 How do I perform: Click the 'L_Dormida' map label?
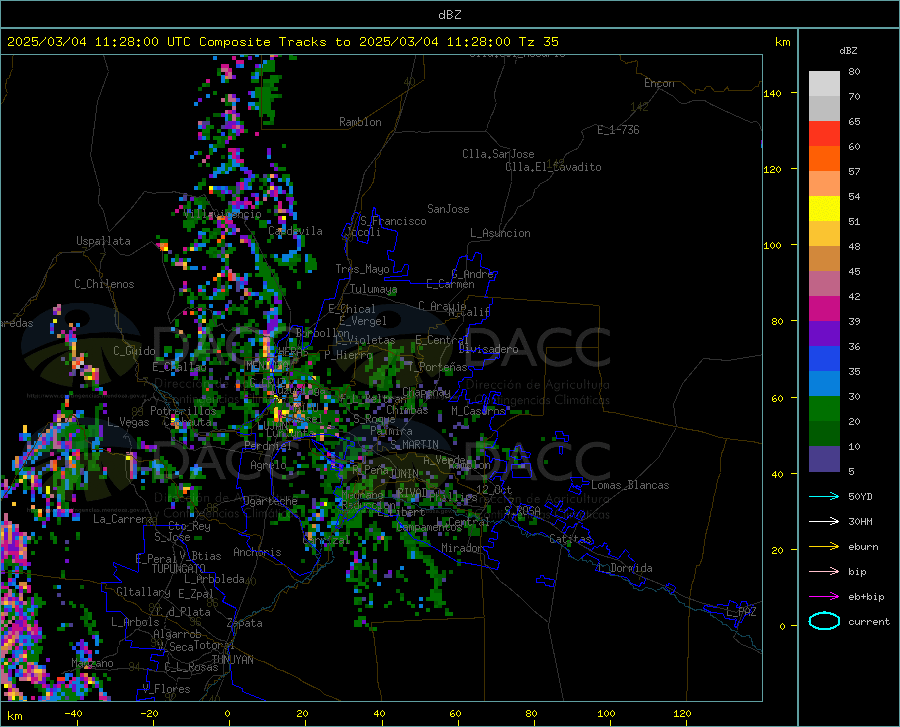(x=624, y=568)
